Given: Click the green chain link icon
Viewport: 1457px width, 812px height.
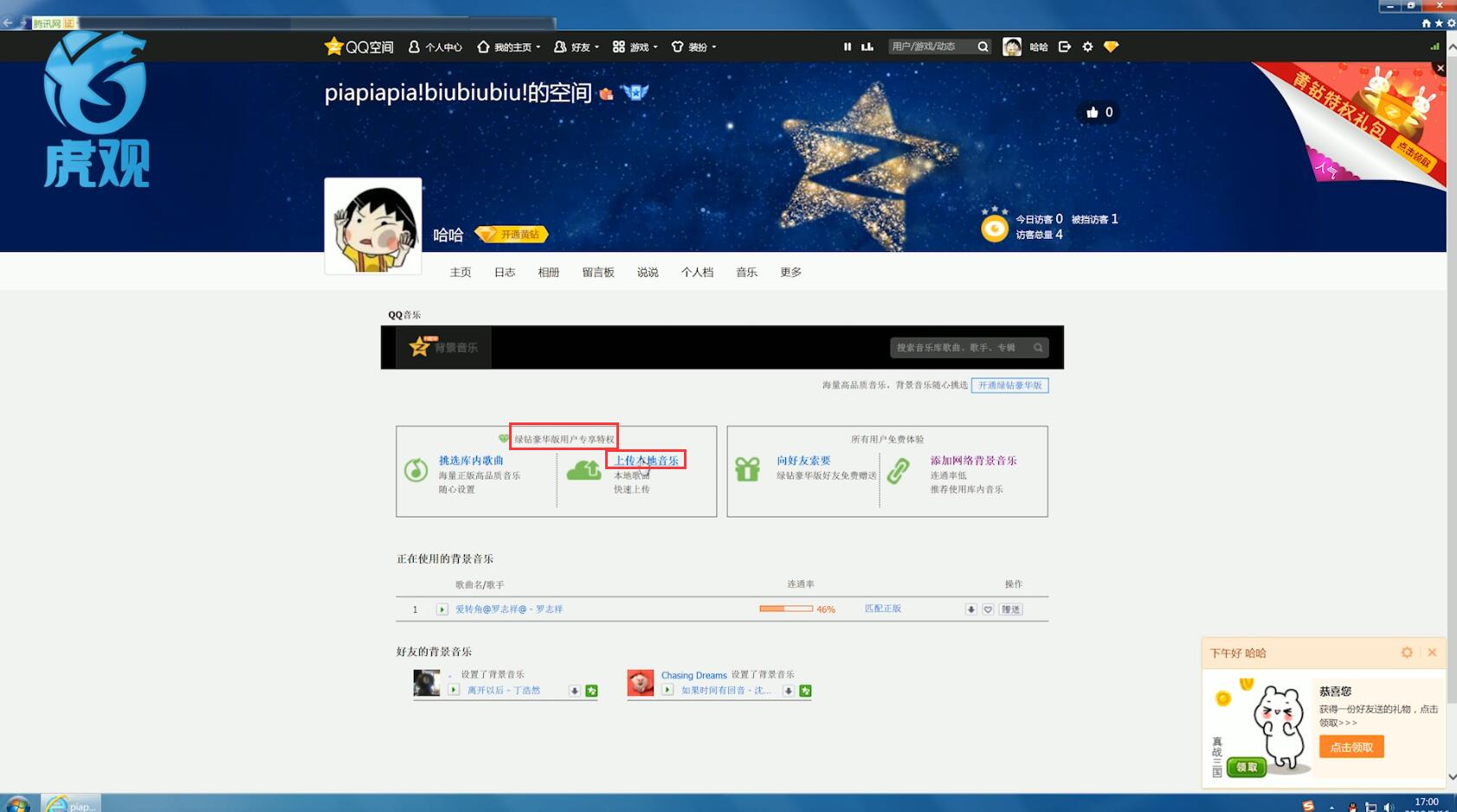Looking at the screenshot, I should (x=898, y=470).
